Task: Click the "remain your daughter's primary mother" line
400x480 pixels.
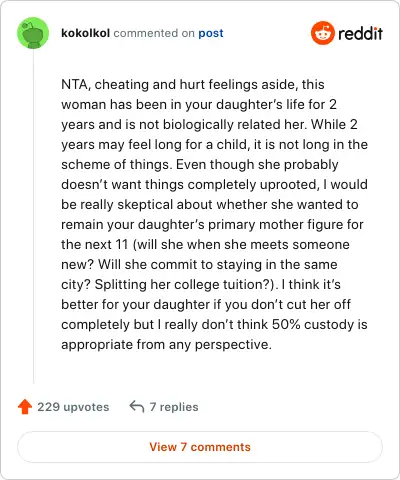Action: pos(212,225)
